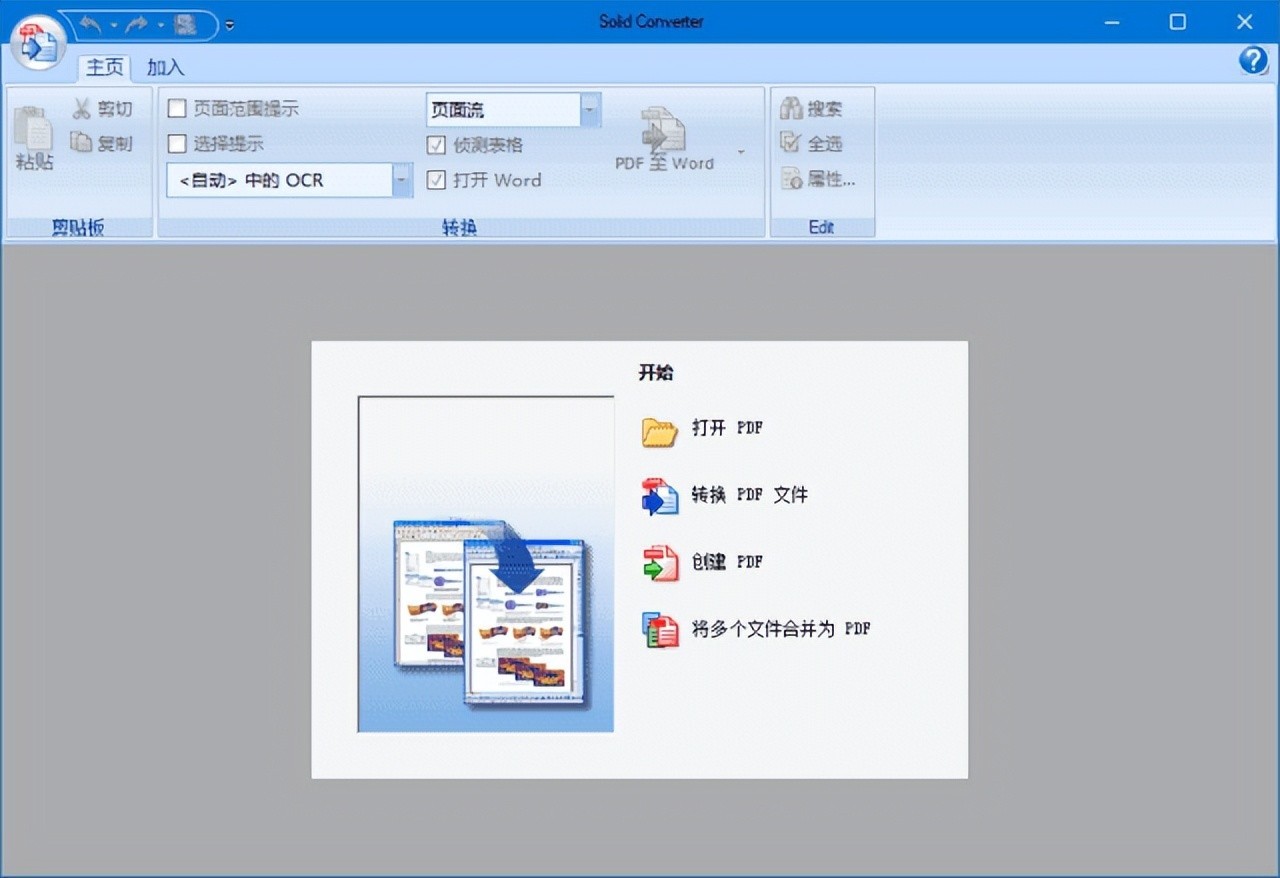Screen dimensions: 1280x878
Task: Expand the Customize Quick Access Toolbar arrow
Action: click(x=230, y=25)
